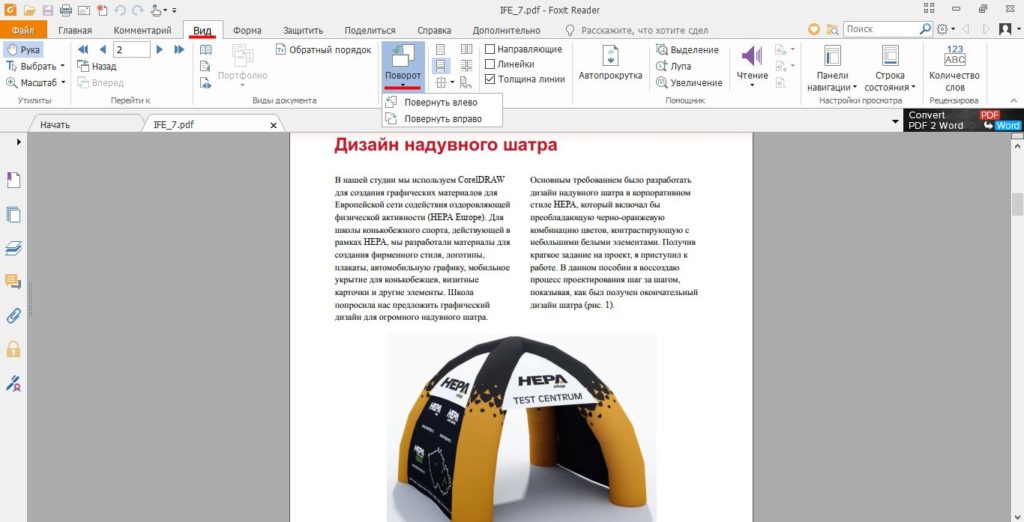The image size is (1024, 522).
Task: Enable reading mode view icon
Action: click(x=206, y=50)
